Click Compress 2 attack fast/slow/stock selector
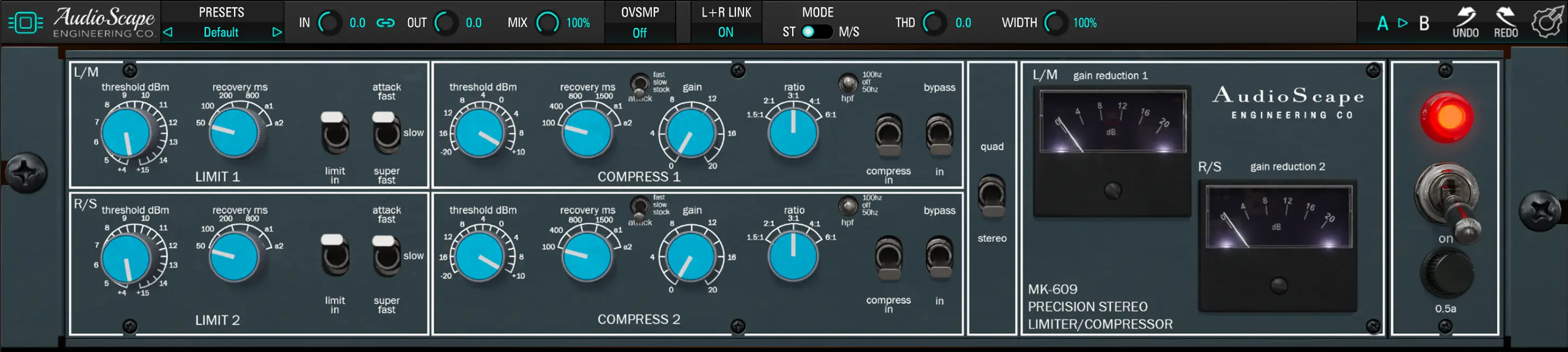1568x352 pixels. coord(639,207)
